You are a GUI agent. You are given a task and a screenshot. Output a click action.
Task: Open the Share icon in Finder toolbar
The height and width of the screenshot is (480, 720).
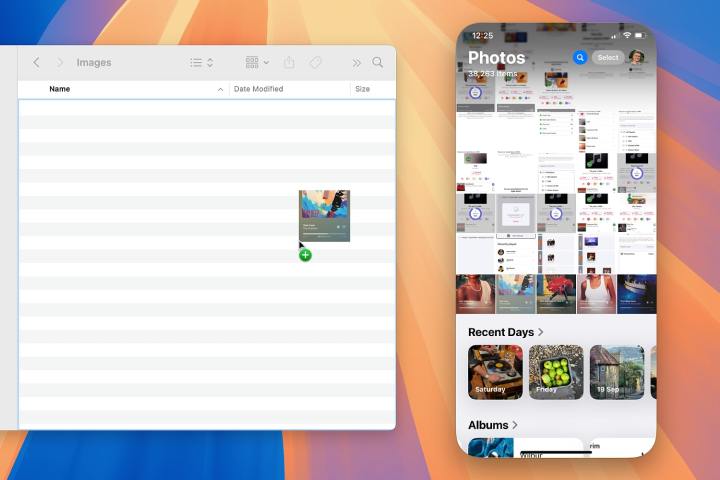pyautogui.click(x=289, y=62)
